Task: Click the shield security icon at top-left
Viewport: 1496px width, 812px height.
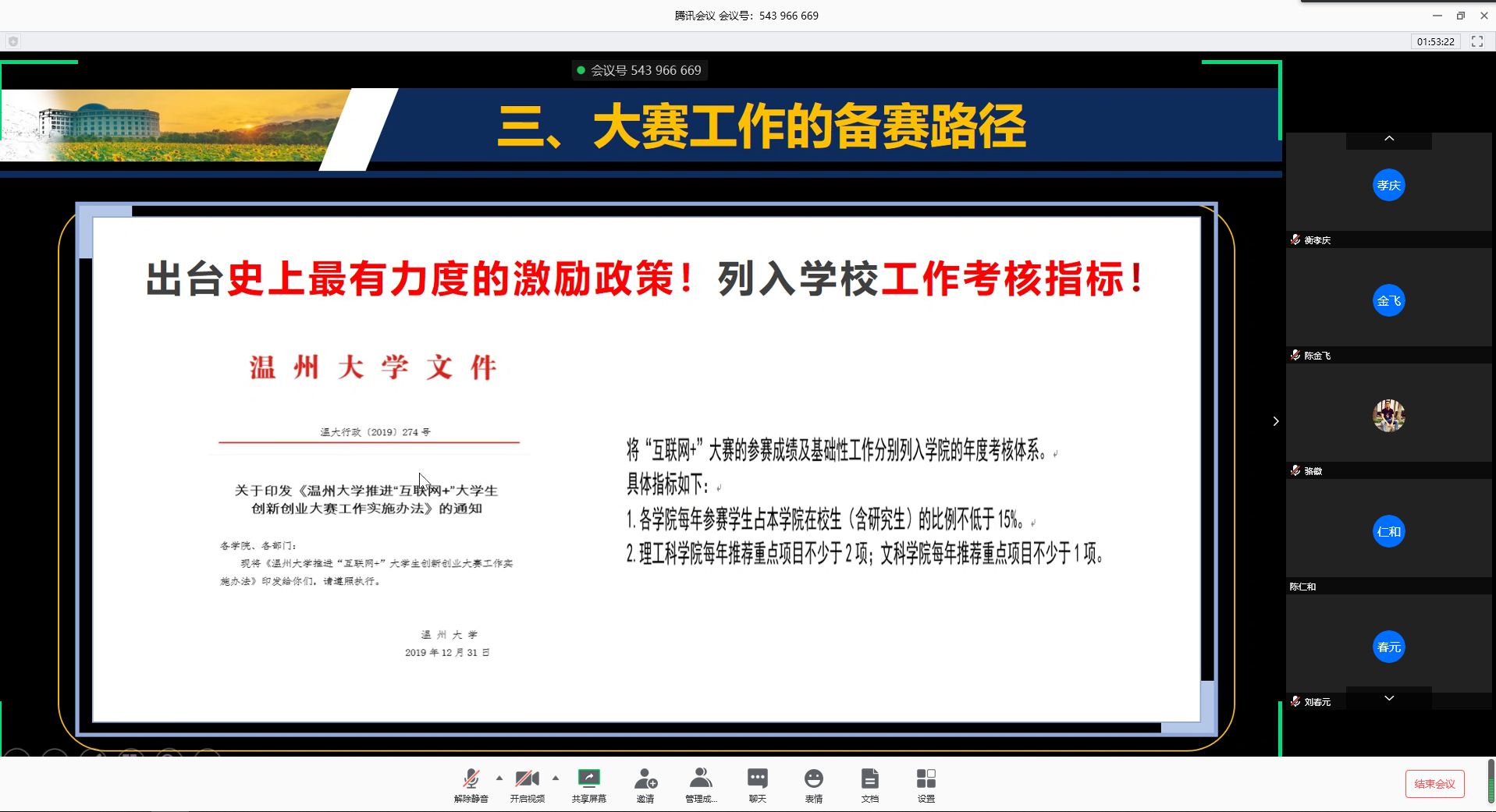Action: point(13,41)
